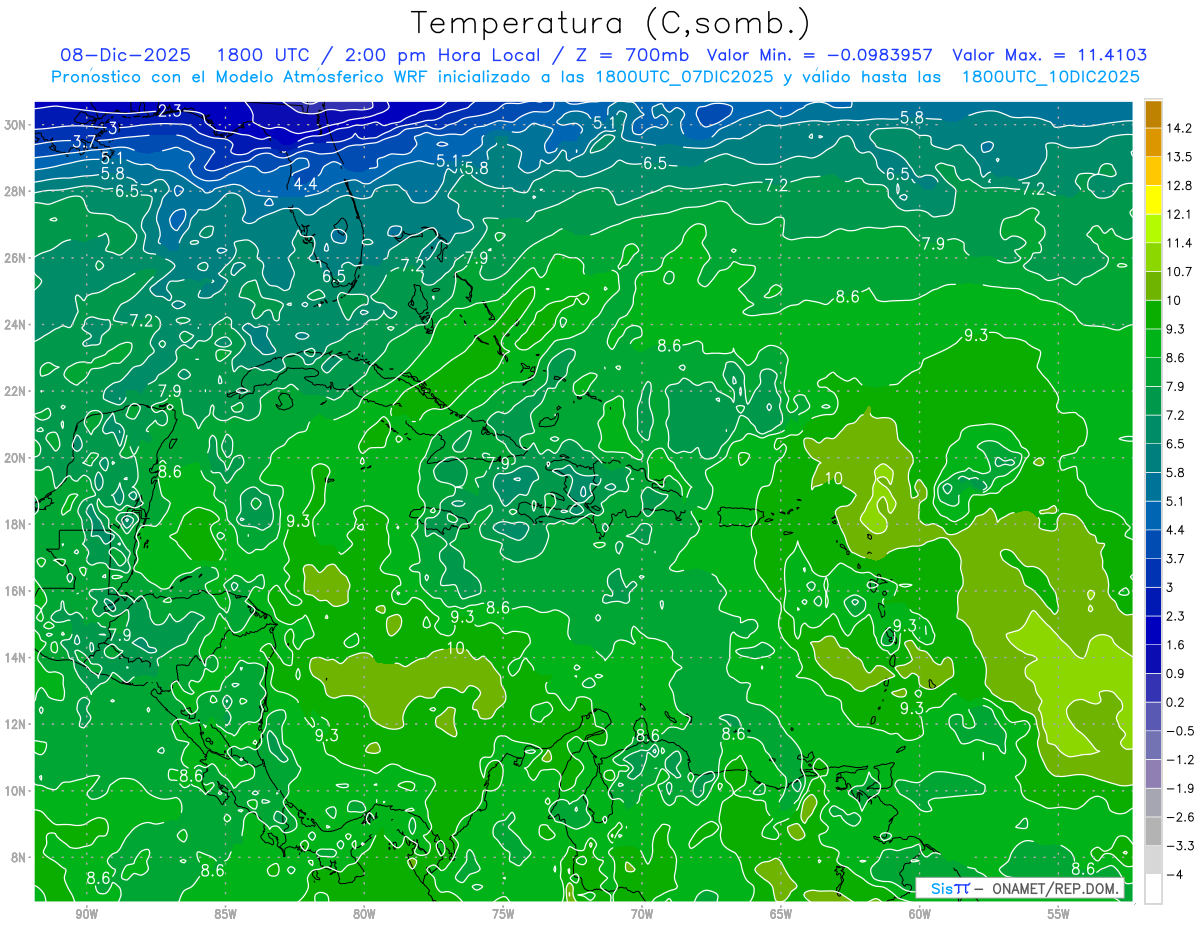The height and width of the screenshot is (927, 1200).
Task: Click the "Valor Max. = 11.4103" value
Action: pos(1049,55)
